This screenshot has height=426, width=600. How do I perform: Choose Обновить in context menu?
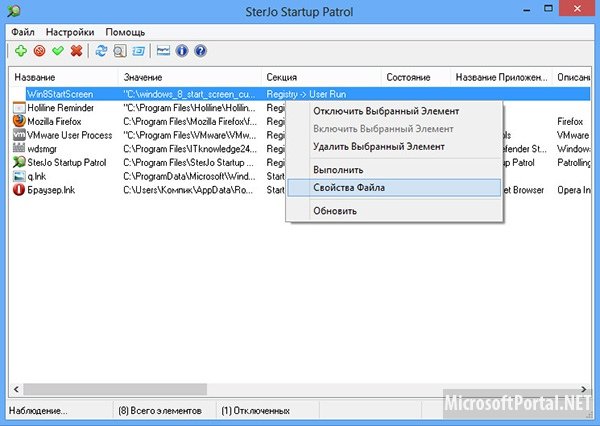394,211
